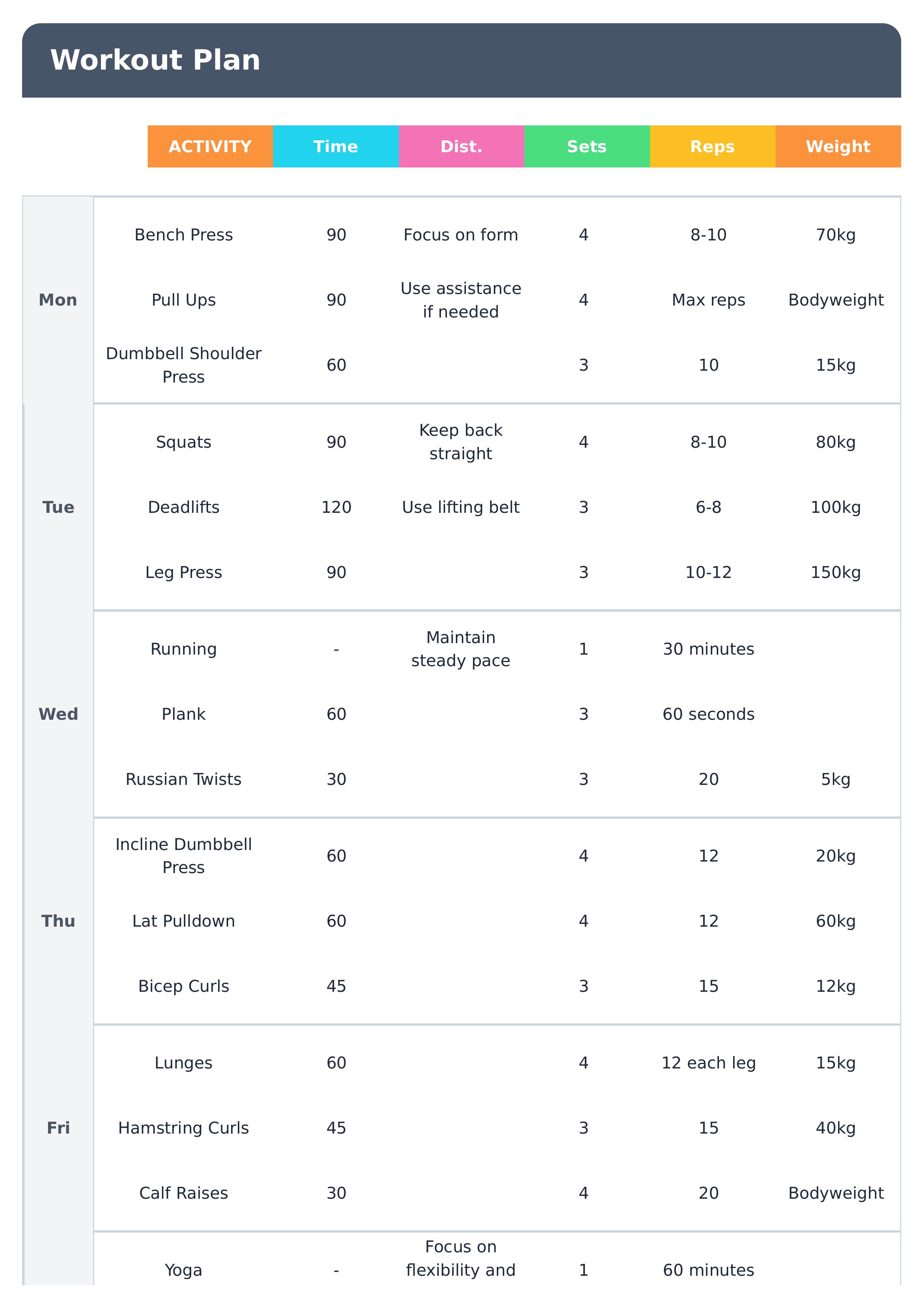This screenshot has width=924, height=1307.
Task: Click the Workout Plan title
Action: [155, 60]
